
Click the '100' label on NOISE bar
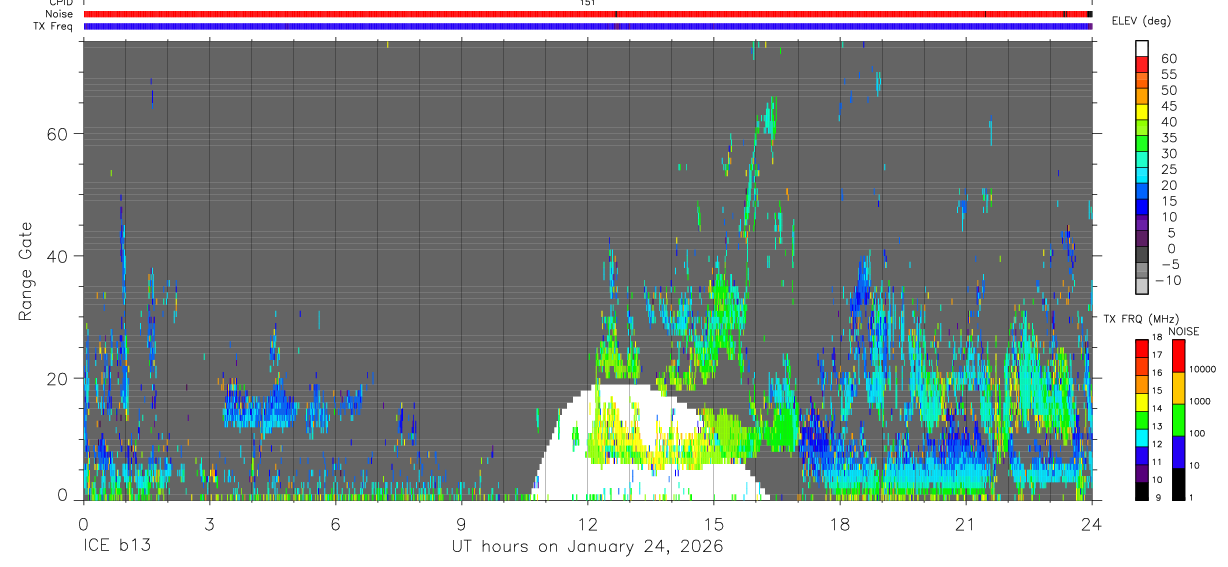click(1199, 433)
